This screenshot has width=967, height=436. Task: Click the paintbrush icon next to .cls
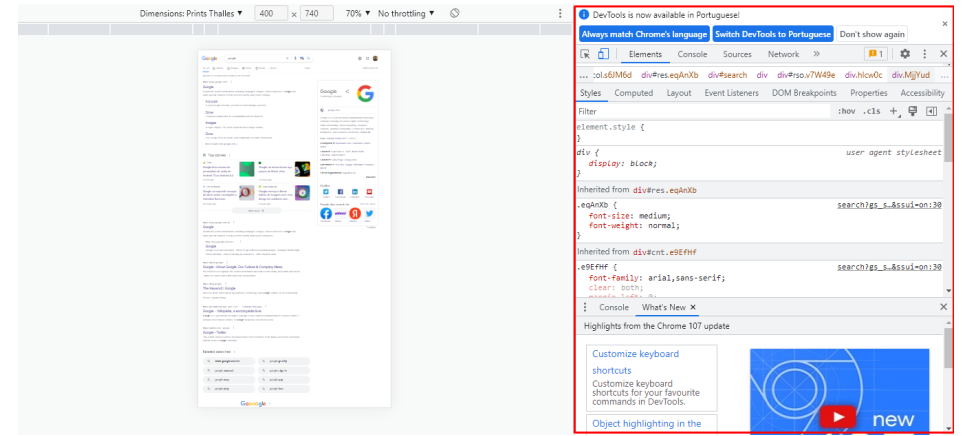point(913,111)
